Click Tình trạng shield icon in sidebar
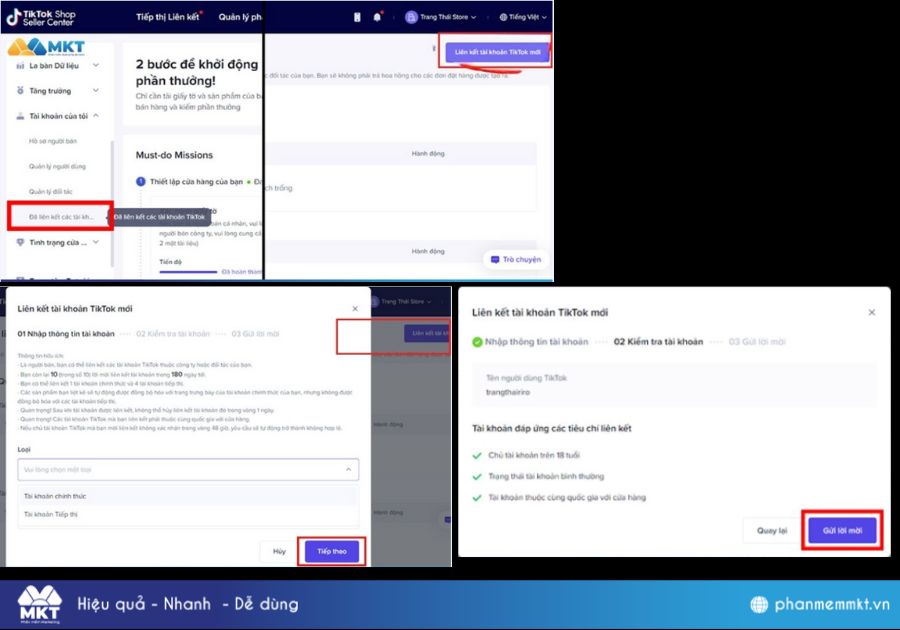The height and width of the screenshot is (630, 900). (20, 242)
